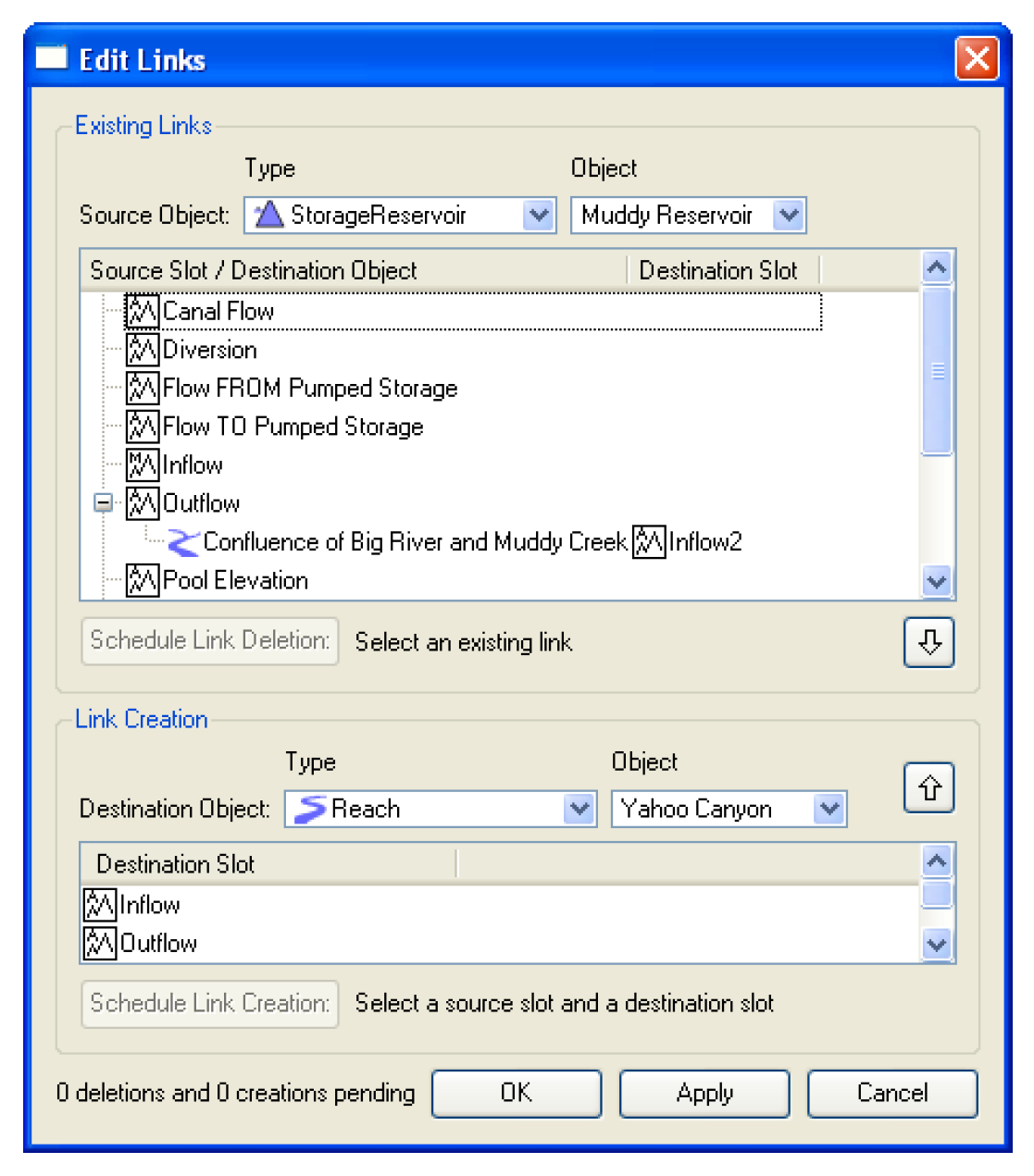Click the Apply button
The width and height of the screenshot is (1034, 1176).
tap(704, 1093)
